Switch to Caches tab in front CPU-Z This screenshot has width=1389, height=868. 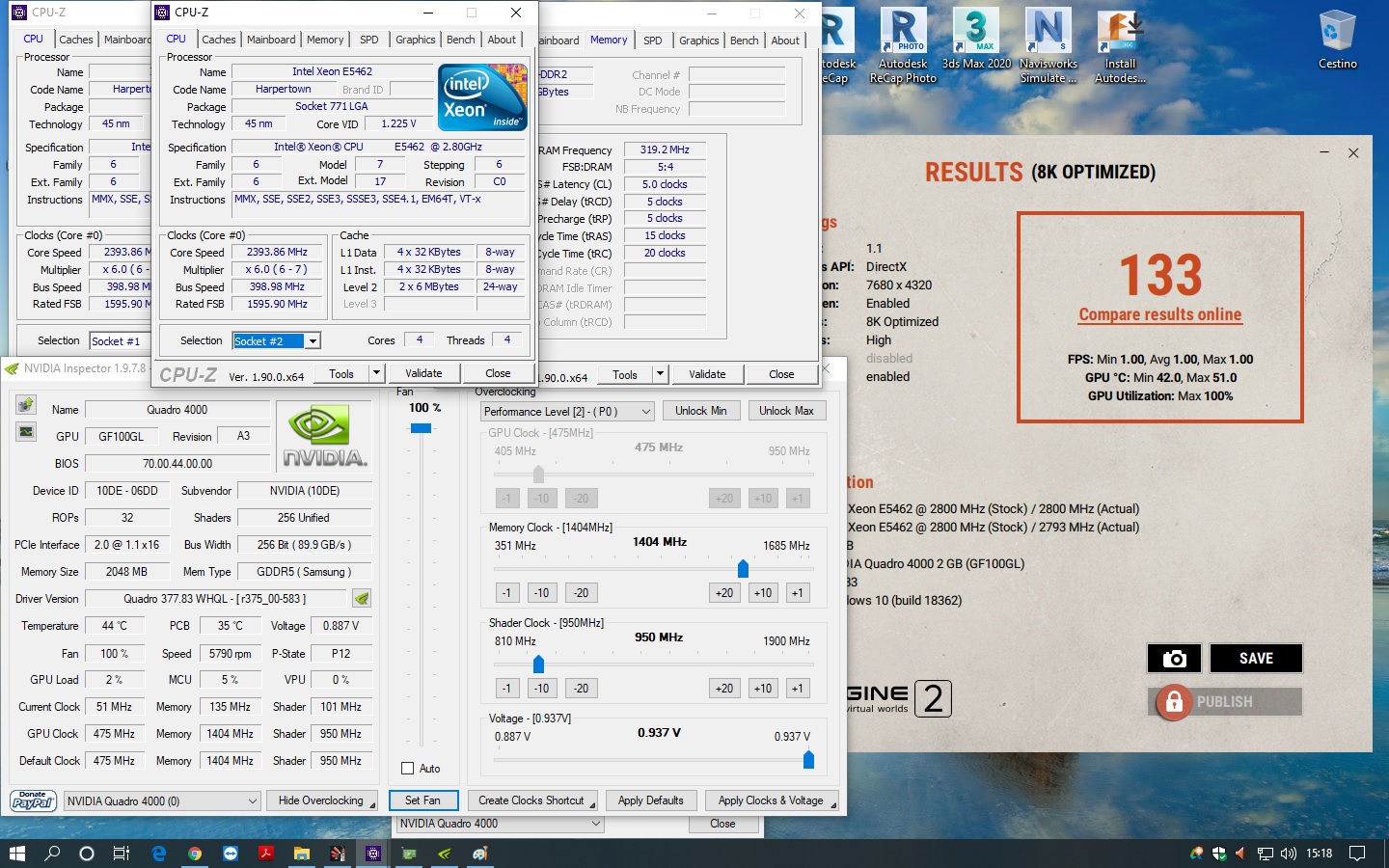click(219, 40)
